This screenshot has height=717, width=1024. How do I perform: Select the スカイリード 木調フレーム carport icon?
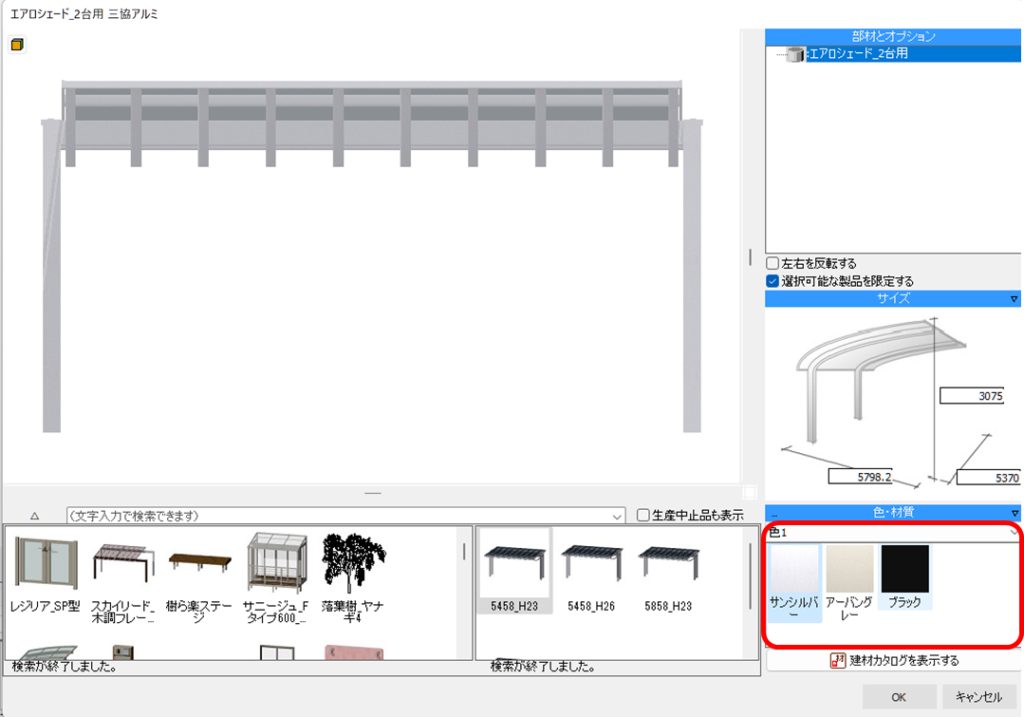click(122, 565)
